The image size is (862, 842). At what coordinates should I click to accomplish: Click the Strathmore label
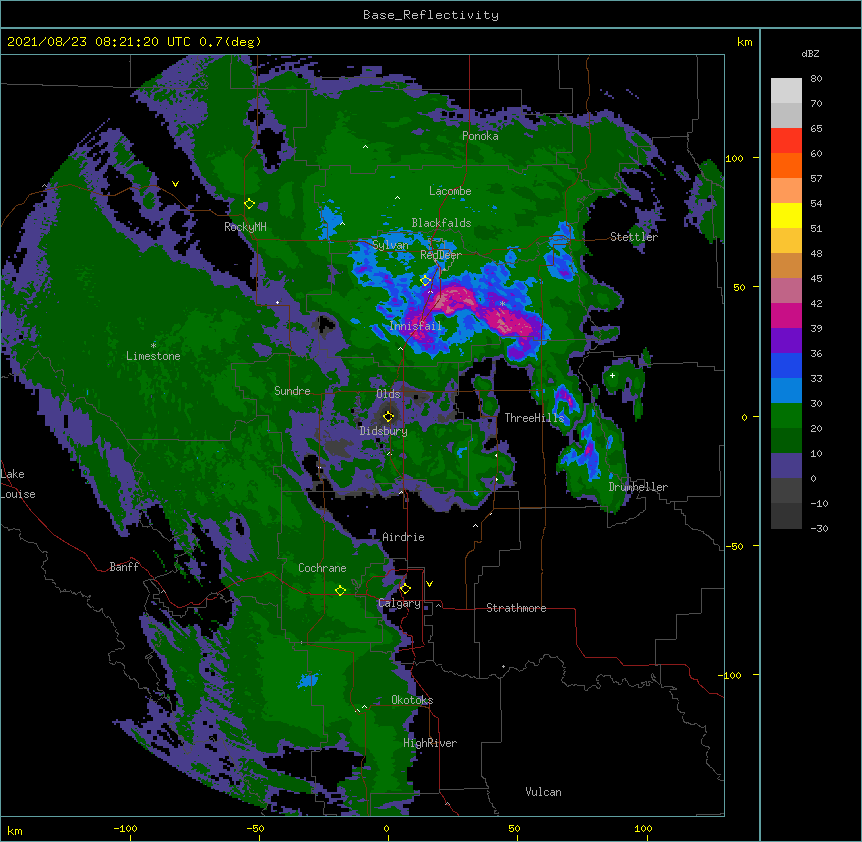point(516,608)
